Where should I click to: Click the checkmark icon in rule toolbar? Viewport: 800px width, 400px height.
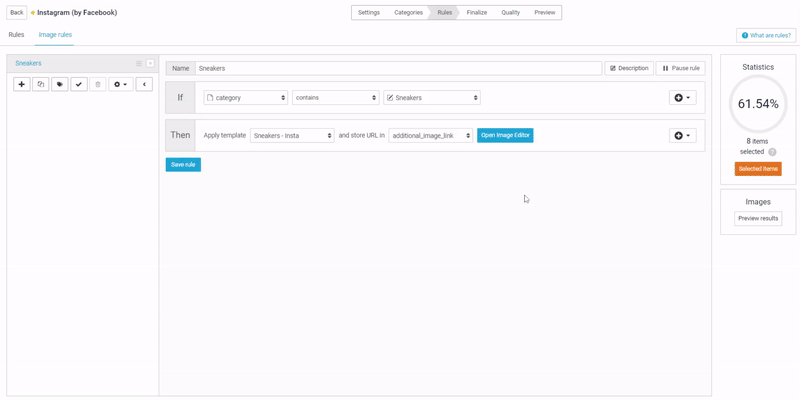tap(79, 84)
